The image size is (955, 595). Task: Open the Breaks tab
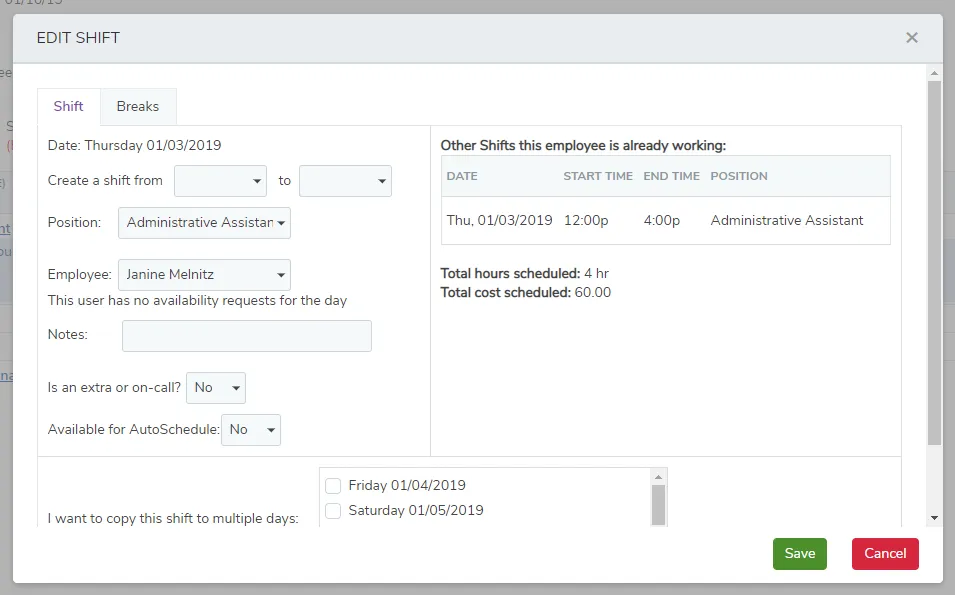pos(138,107)
